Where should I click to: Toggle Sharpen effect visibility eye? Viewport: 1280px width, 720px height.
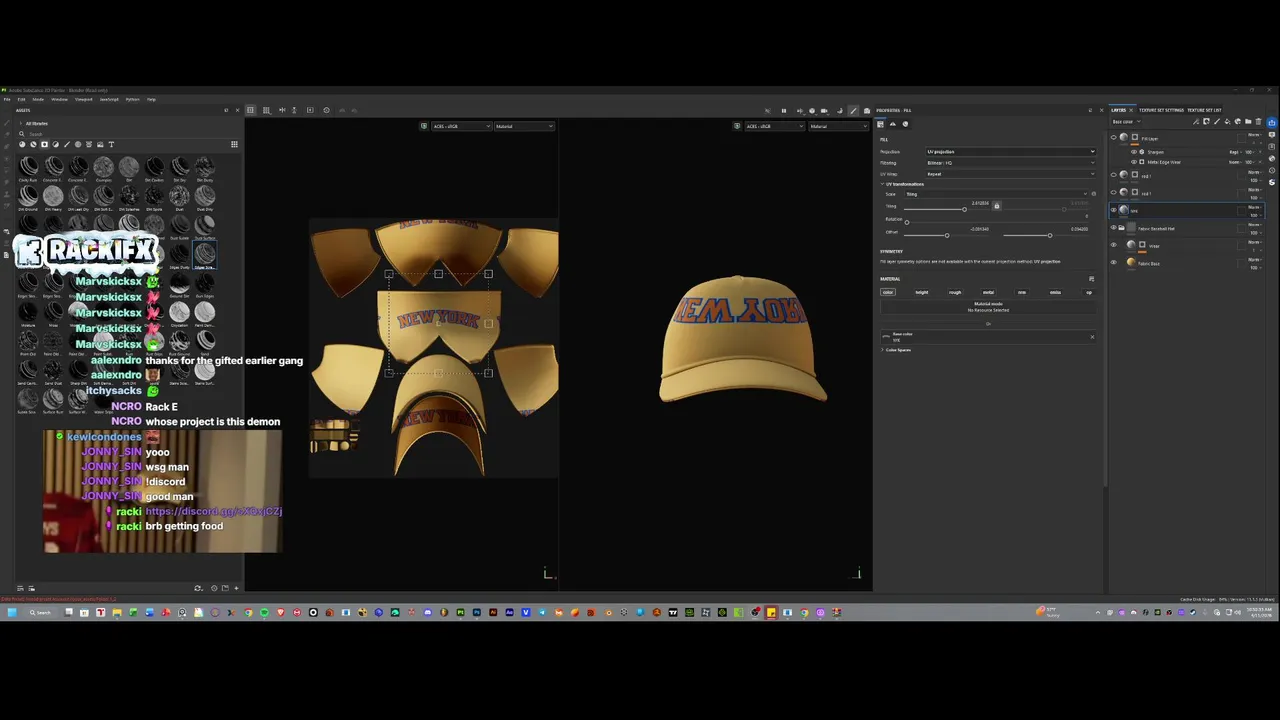pos(1134,152)
